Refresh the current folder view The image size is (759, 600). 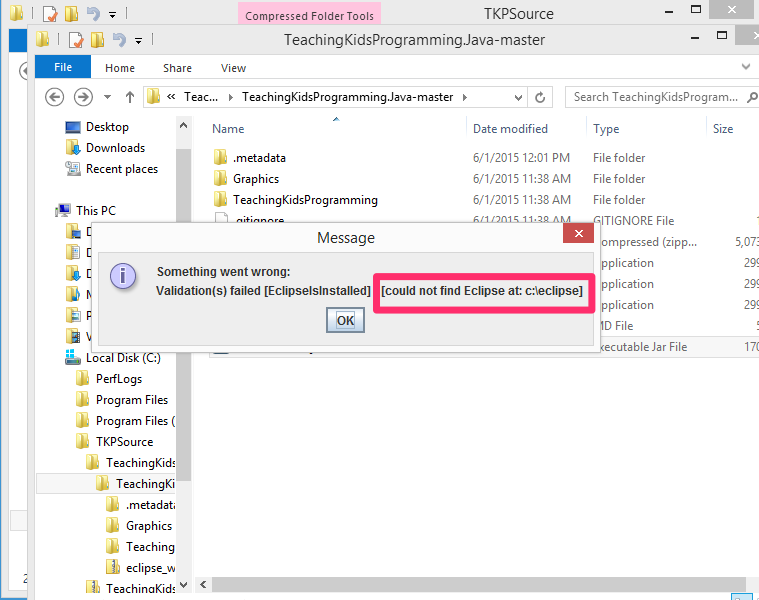[x=541, y=97]
